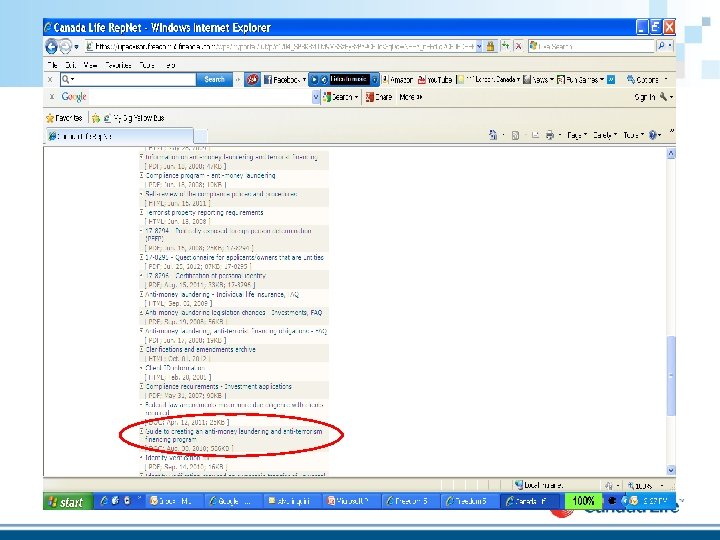Click the vertical scrollbar thumb

[671, 376]
